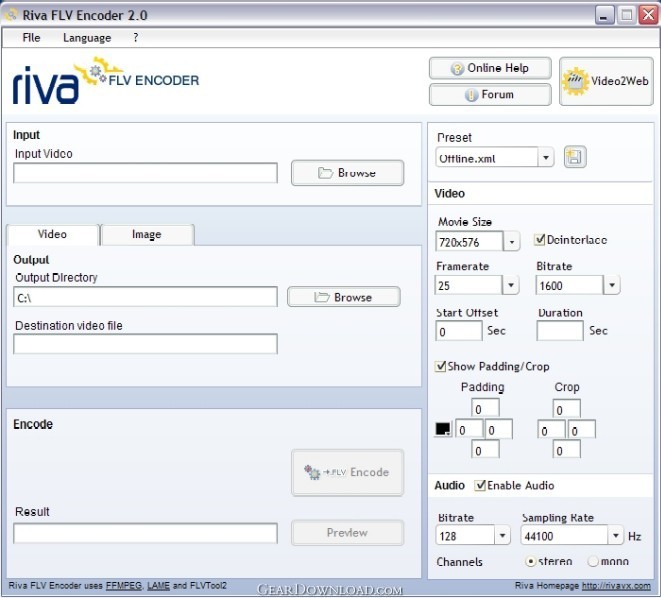
Task: Click the left Crop value field
Action: pyautogui.click(x=551, y=429)
